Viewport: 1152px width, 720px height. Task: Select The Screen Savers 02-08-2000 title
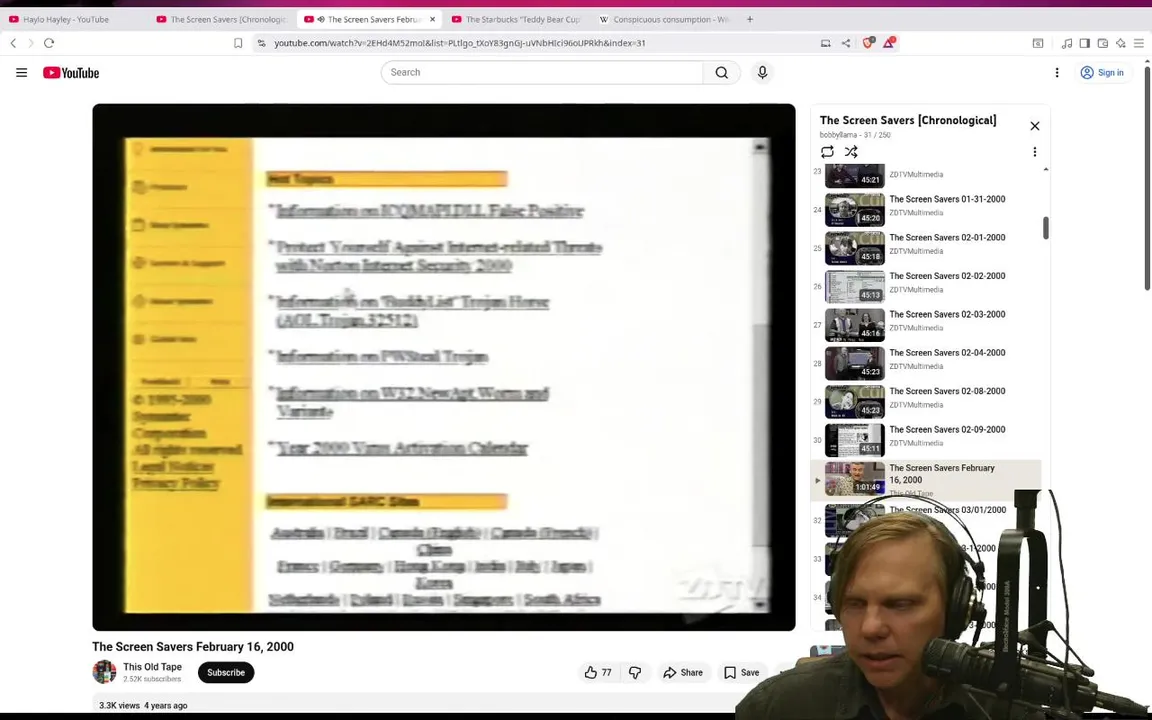[947, 391]
